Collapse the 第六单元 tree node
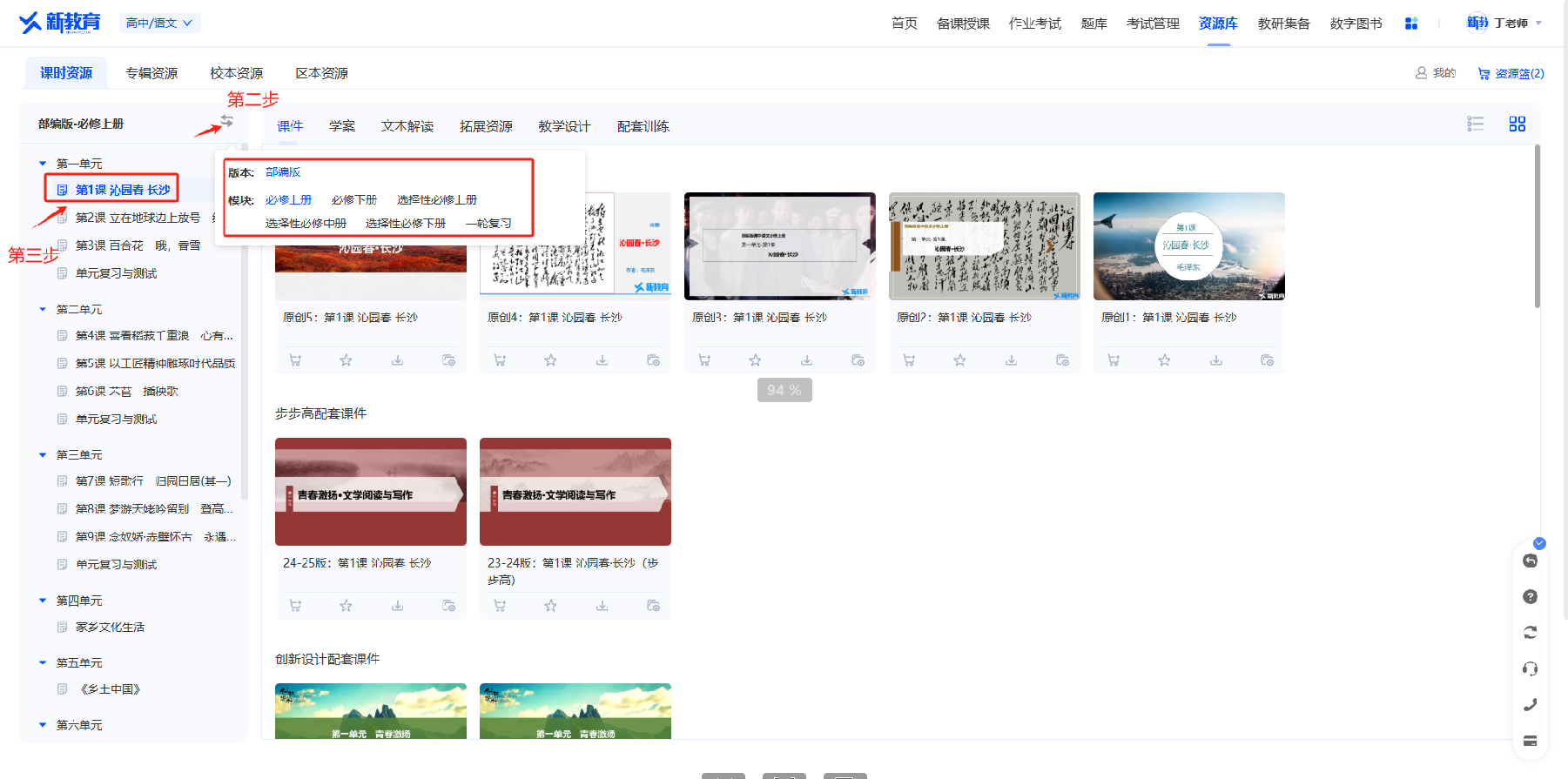 click(x=43, y=725)
